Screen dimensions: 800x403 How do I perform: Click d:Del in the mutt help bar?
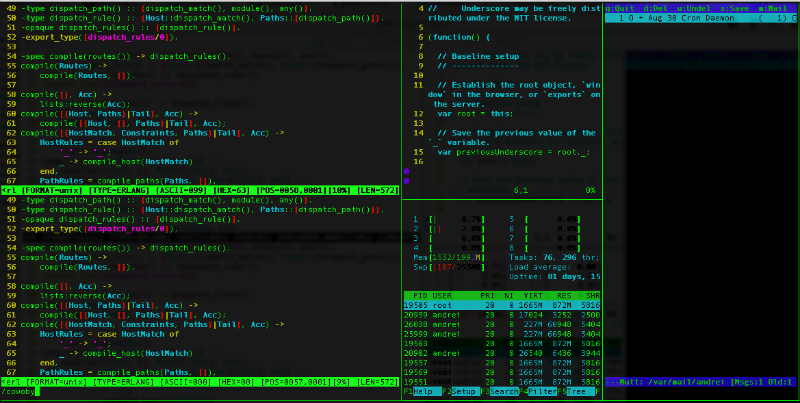coord(653,9)
